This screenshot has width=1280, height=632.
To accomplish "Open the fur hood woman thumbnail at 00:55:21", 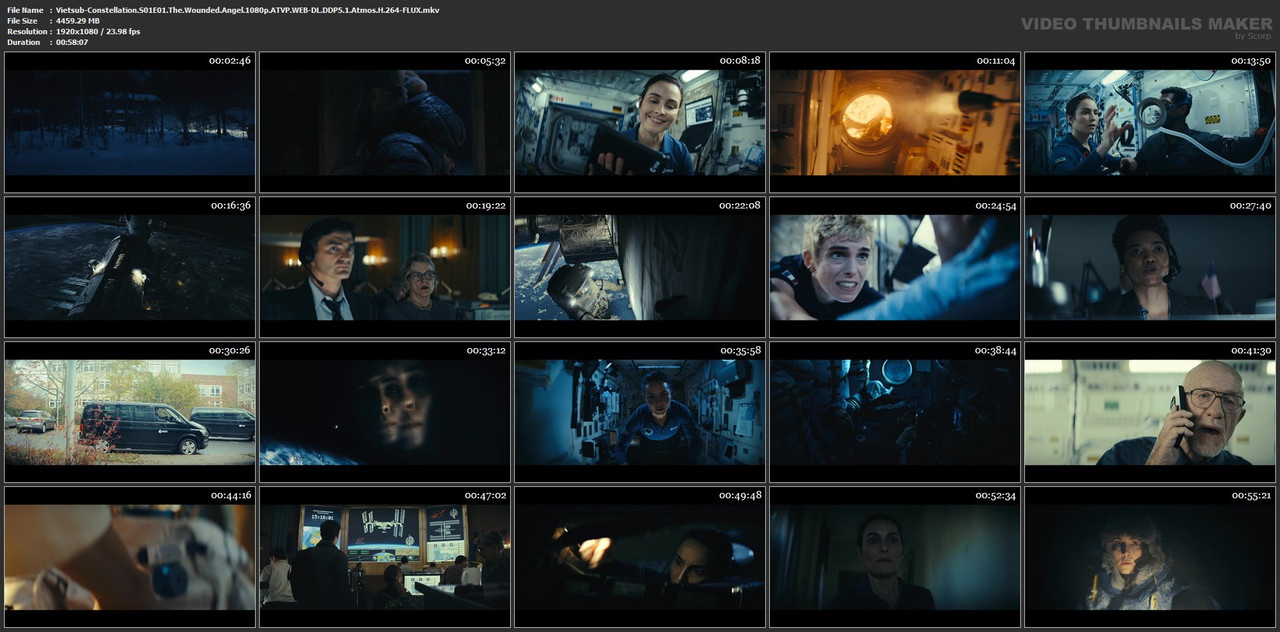I will pos(1150,557).
